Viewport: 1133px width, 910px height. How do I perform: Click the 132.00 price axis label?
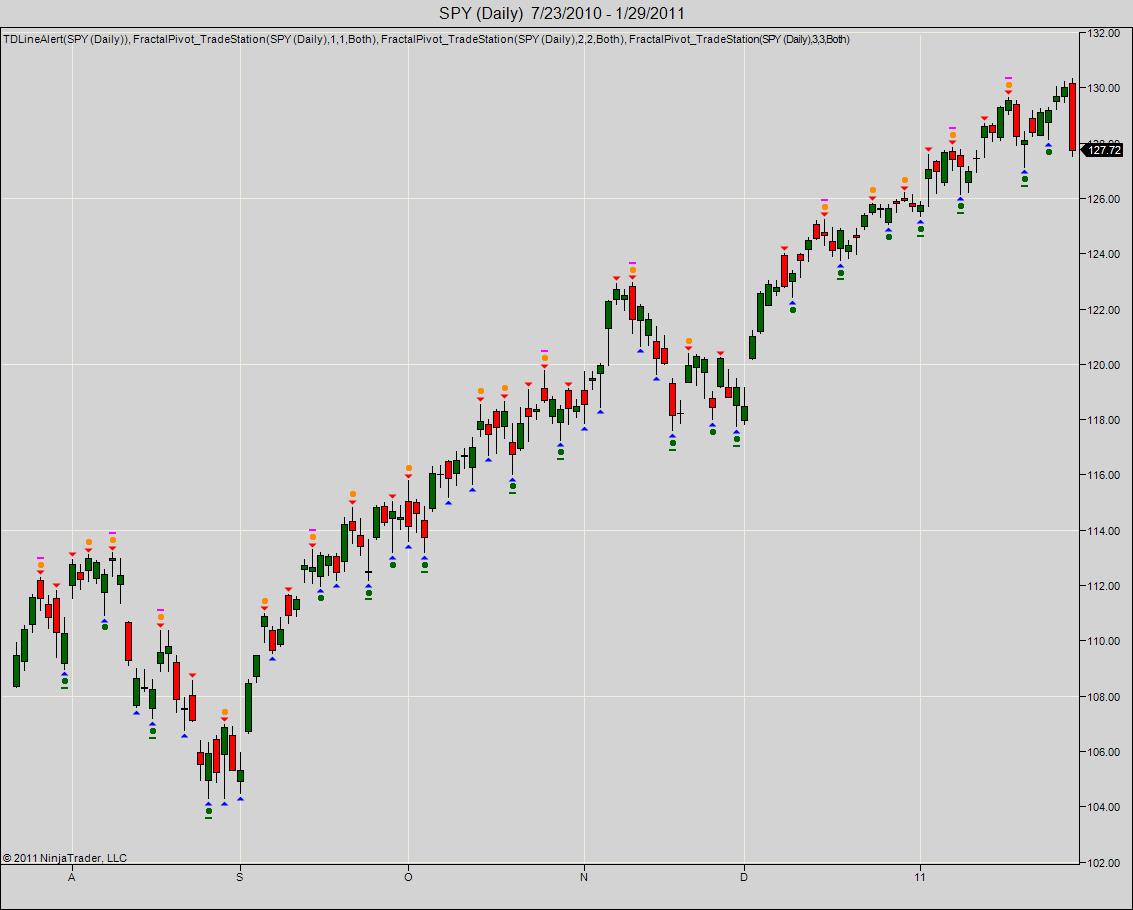coord(1104,33)
